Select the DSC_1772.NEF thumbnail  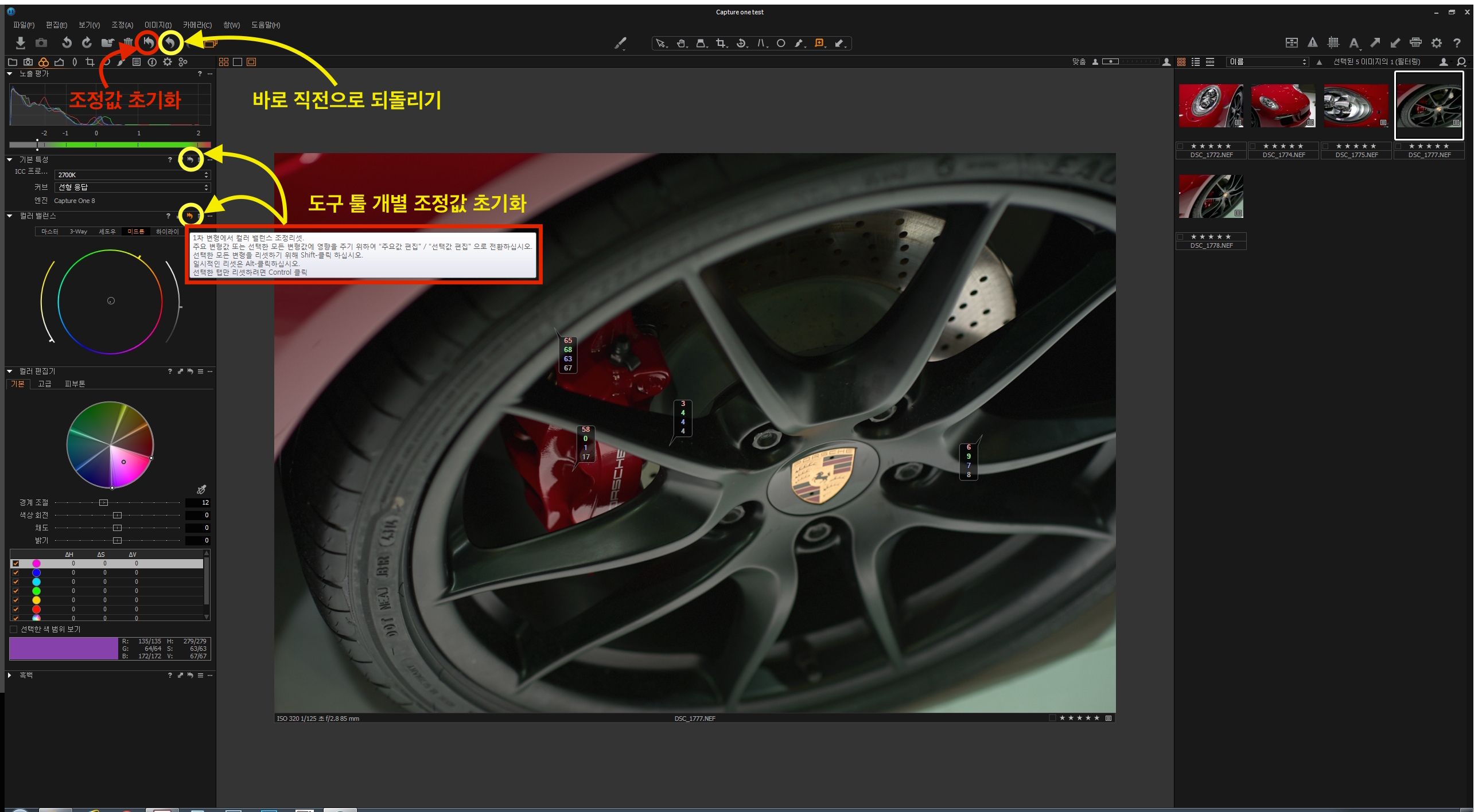[x=1211, y=106]
